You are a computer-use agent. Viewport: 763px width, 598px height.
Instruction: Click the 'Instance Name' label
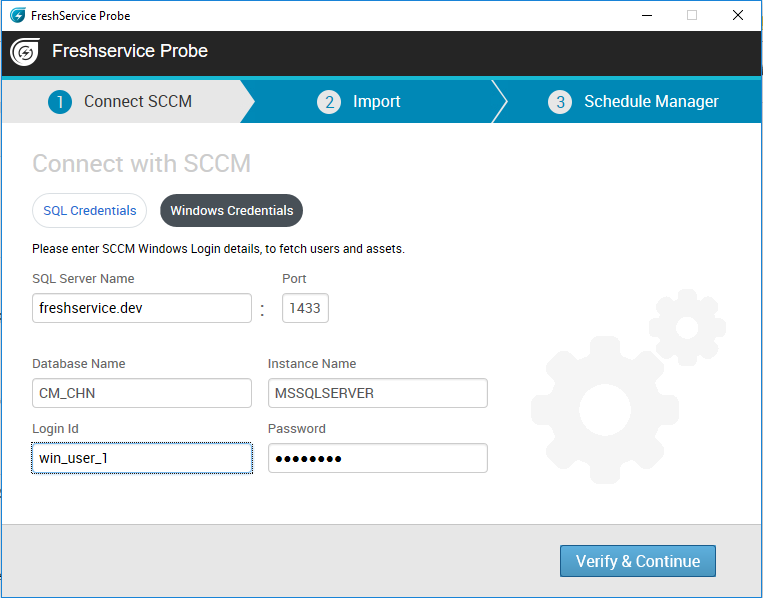click(312, 363)
